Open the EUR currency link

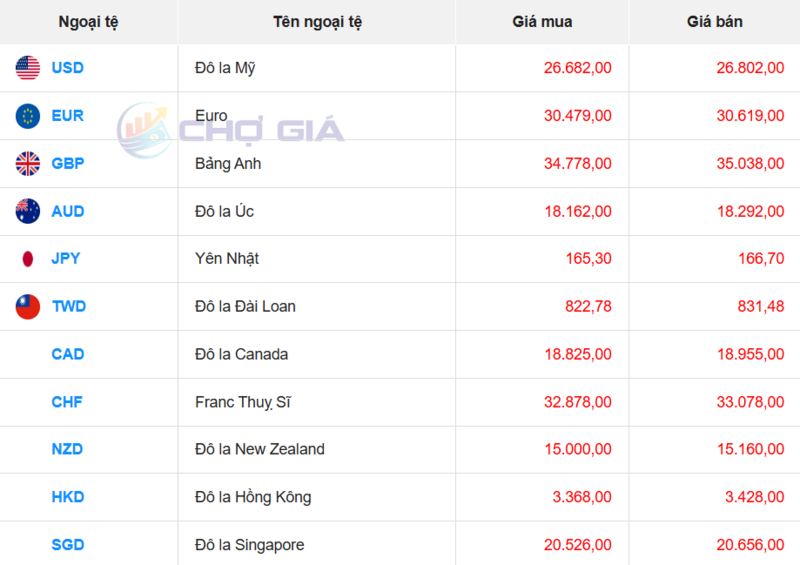(x=67, y=116)
